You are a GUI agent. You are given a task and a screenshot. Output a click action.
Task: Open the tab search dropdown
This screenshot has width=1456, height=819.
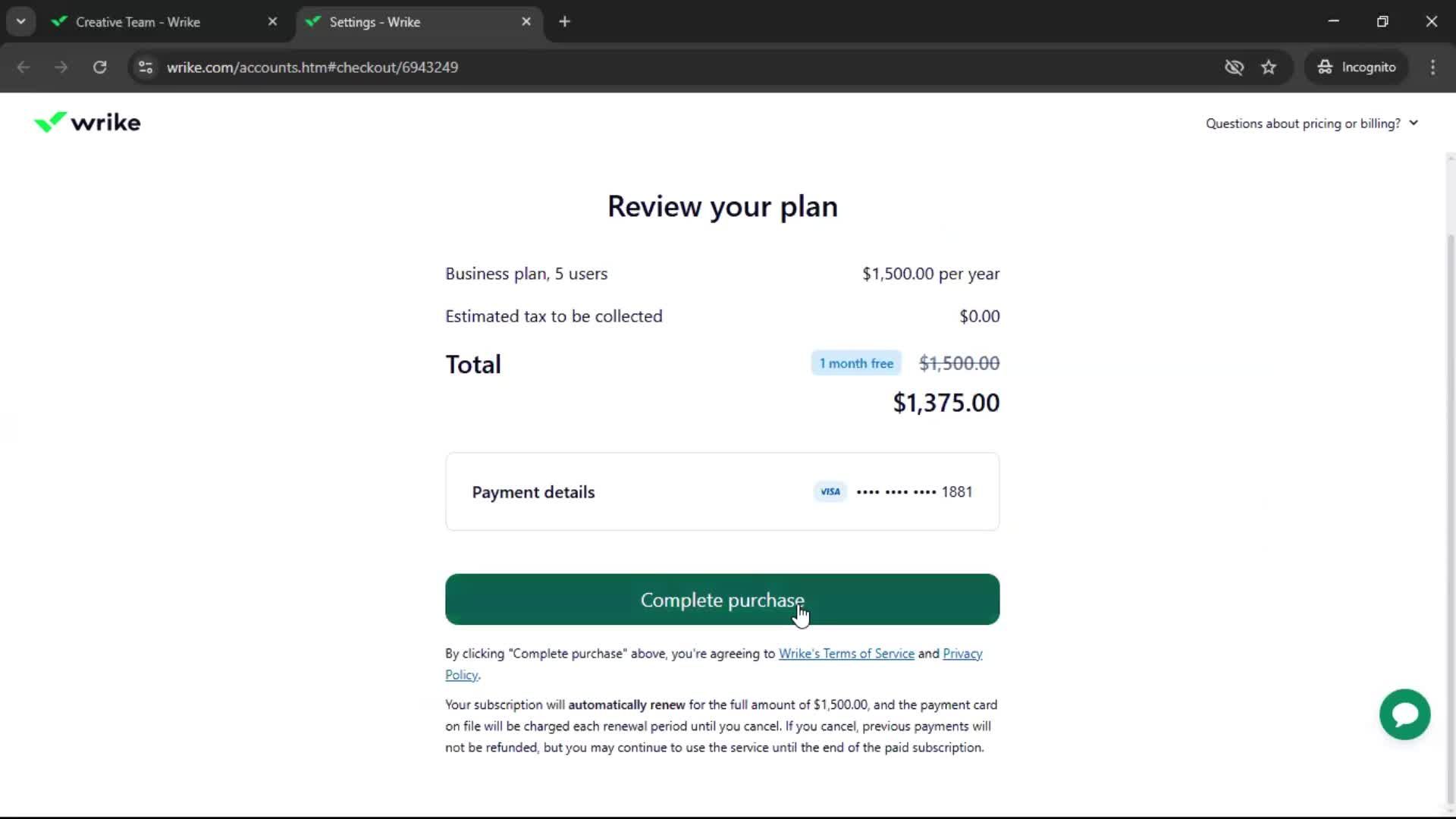tap(21, 22)
